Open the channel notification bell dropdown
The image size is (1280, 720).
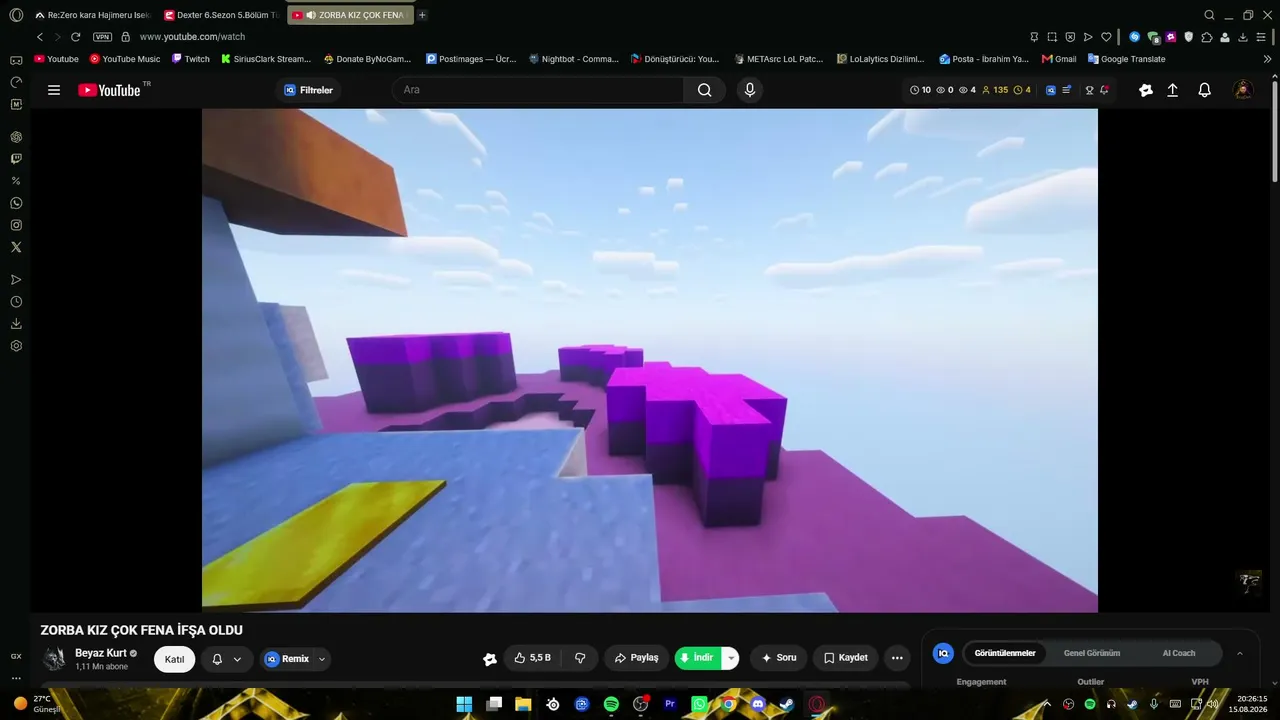227,659
